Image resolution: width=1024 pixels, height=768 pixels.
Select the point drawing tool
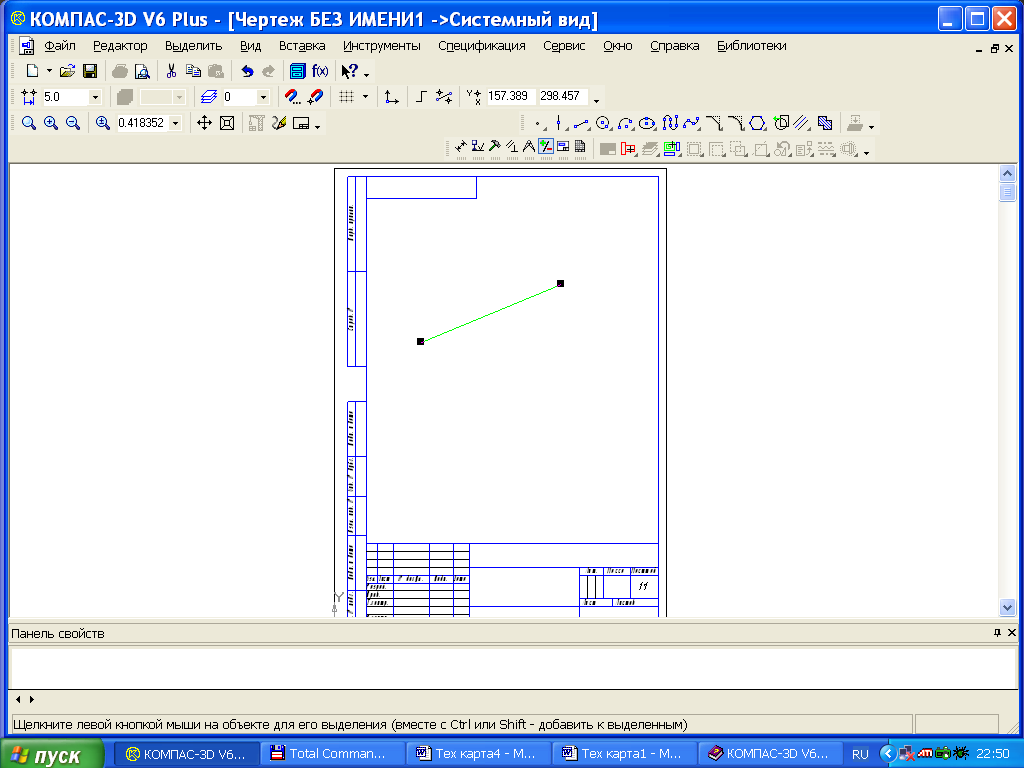[x=537, y=123]
